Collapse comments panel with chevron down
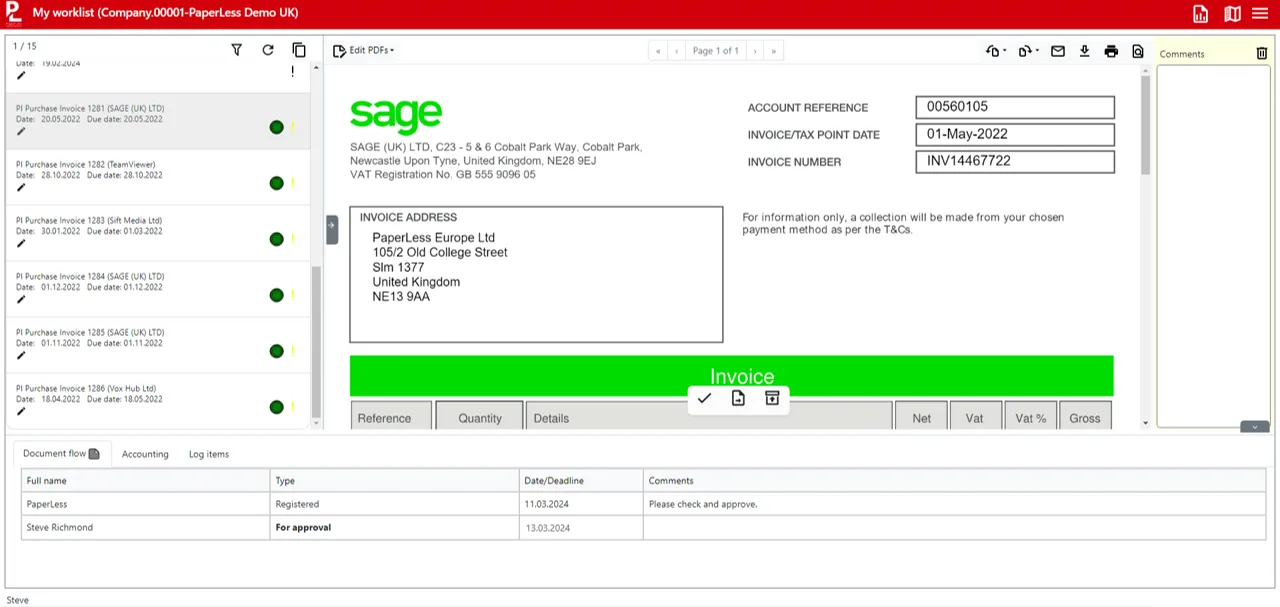The width and height of the screenshot is (1280, 607). [1255, 427]
